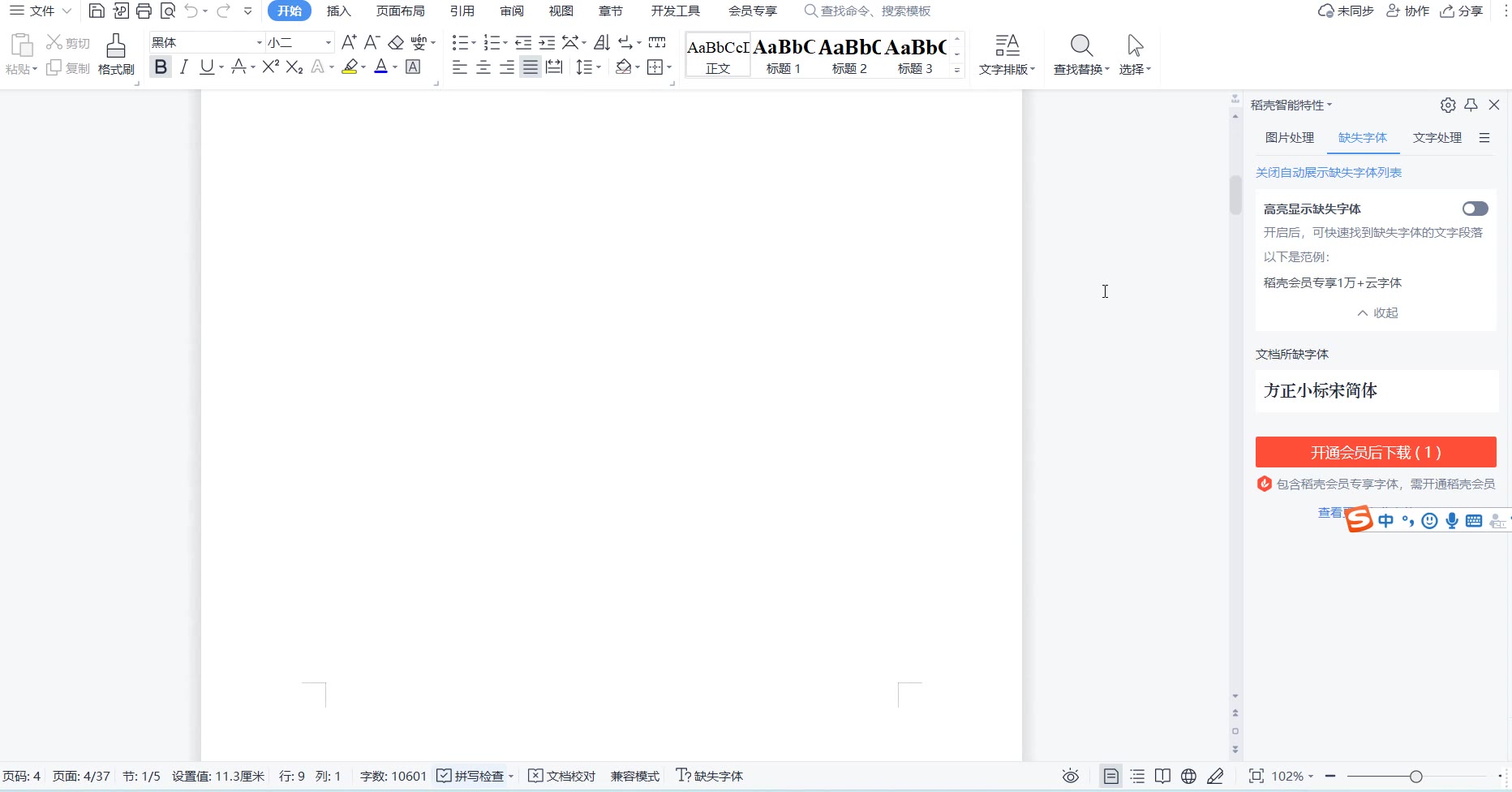
Task: Enable eye protection mode in status bar
Action: (1071, 777)
